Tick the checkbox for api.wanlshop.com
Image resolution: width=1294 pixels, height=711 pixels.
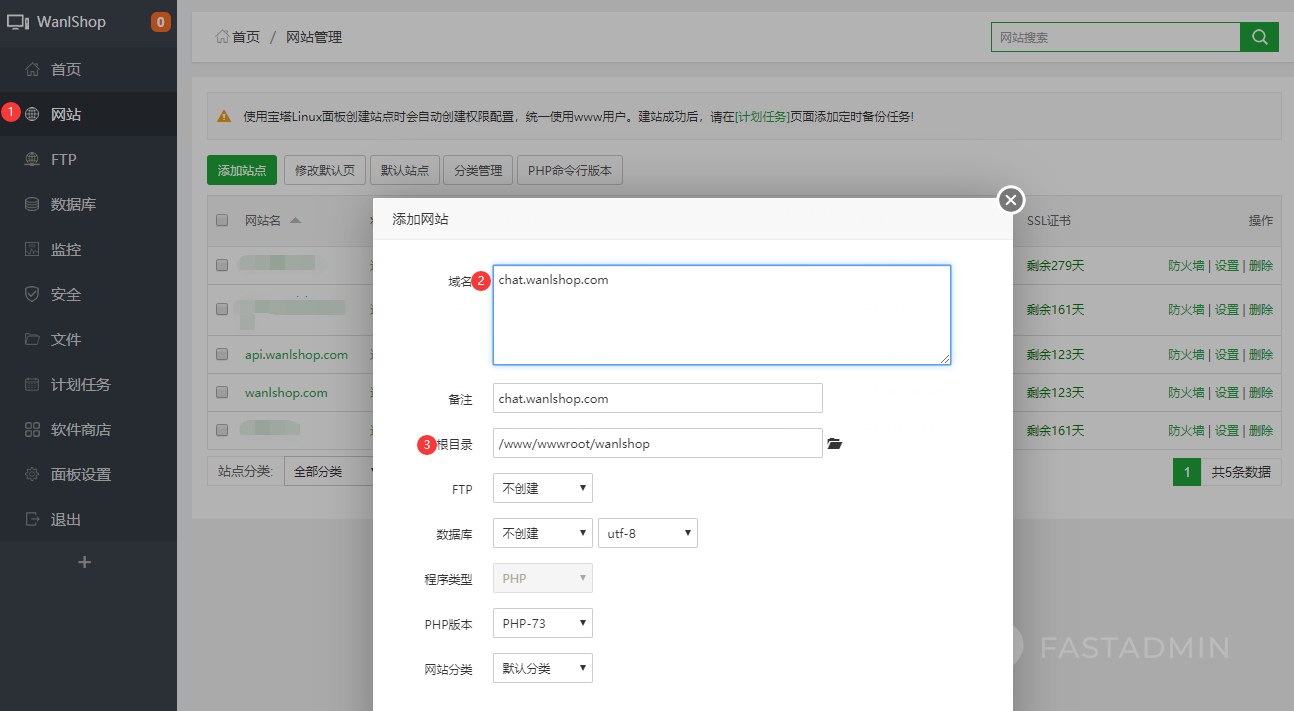point(222,355)
